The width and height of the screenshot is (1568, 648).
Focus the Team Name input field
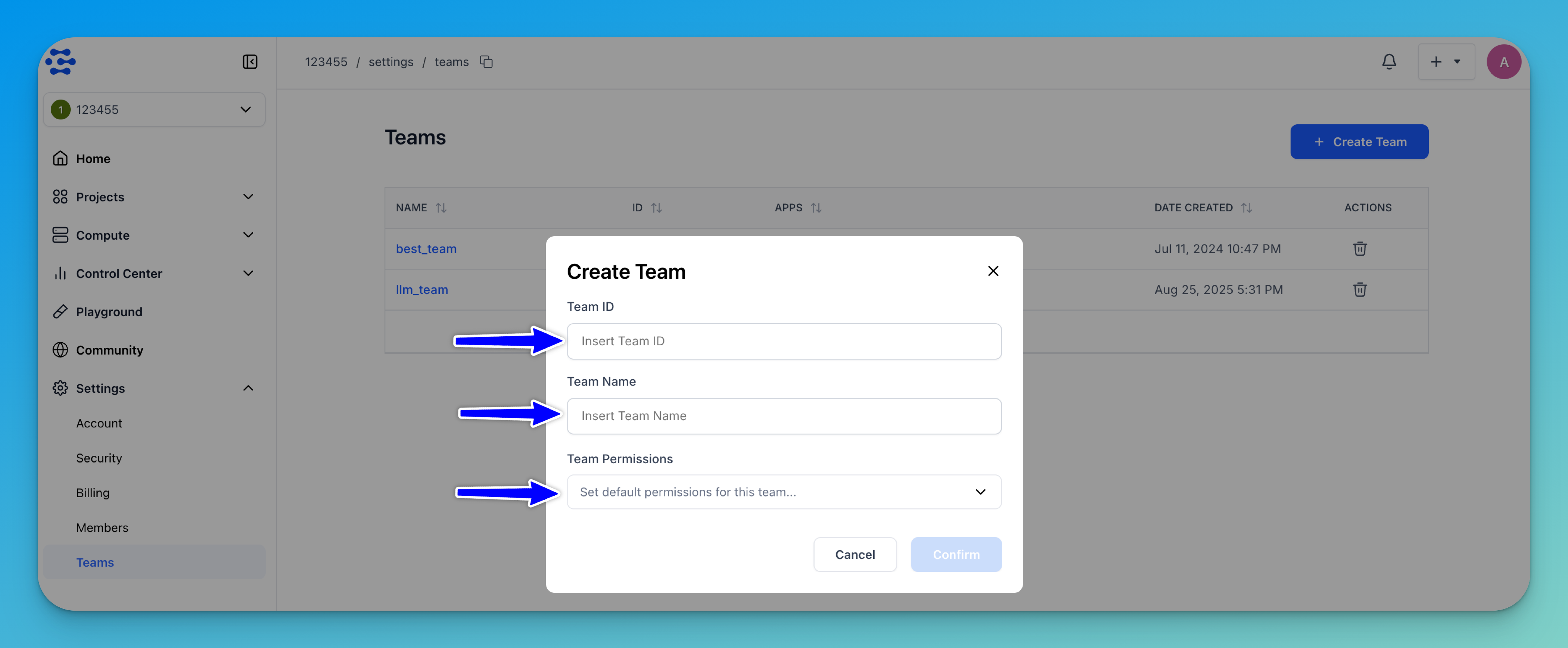click(783, 415)
